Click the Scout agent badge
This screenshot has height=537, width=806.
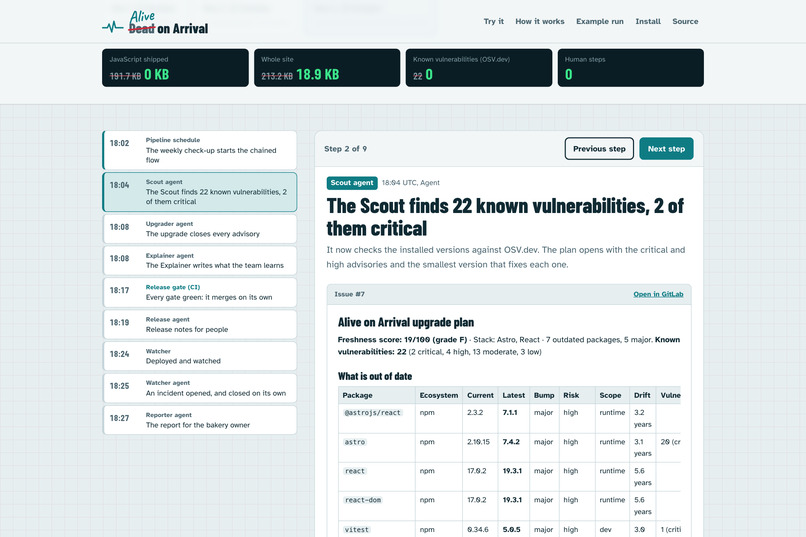point(352,183)
